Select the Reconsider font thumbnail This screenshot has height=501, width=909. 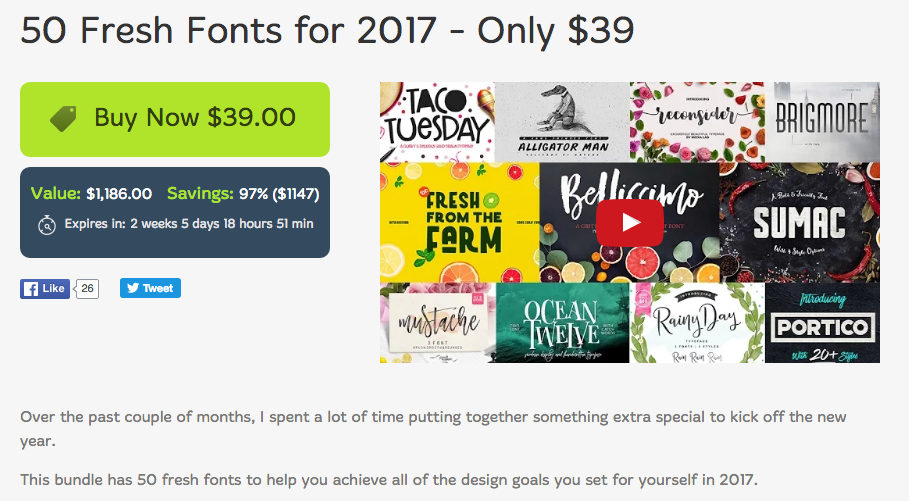point(696,122)
